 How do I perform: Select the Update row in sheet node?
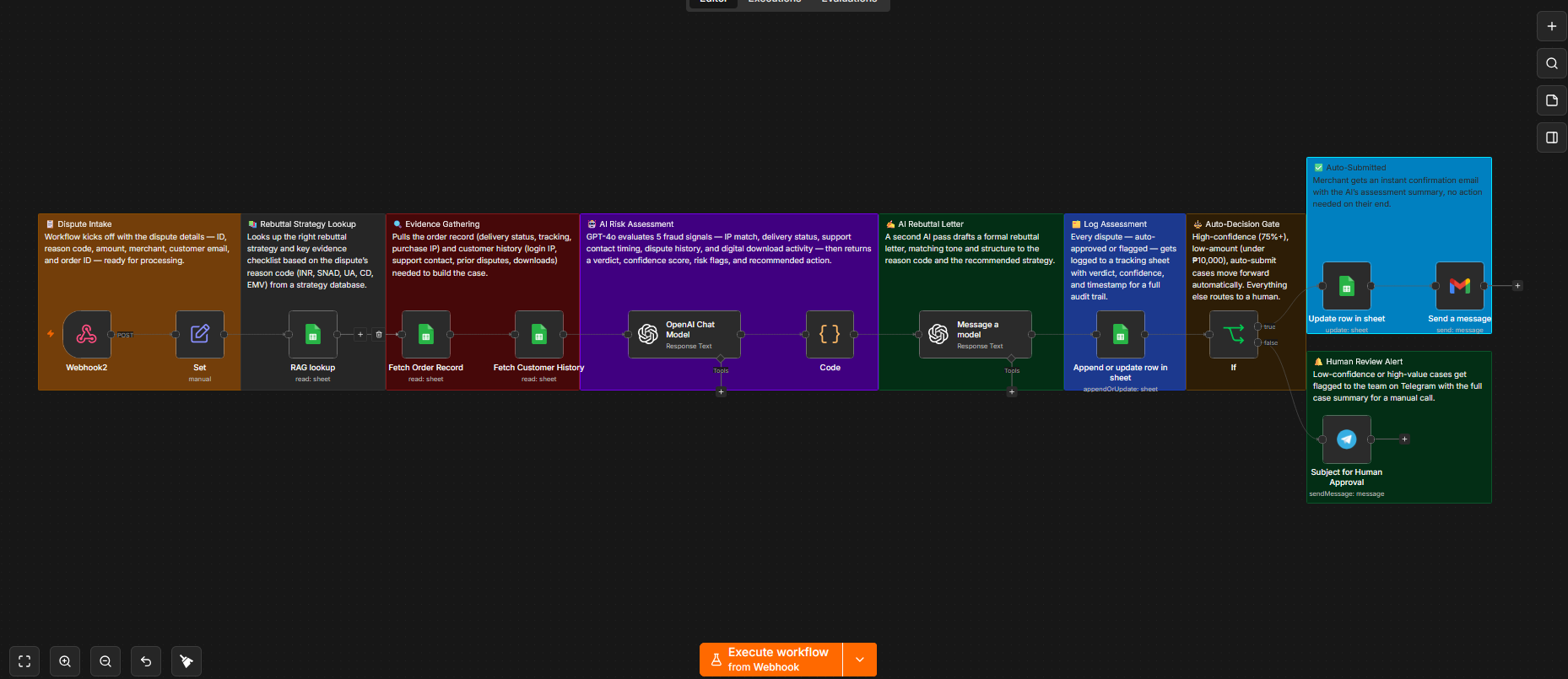point(1347,286)
